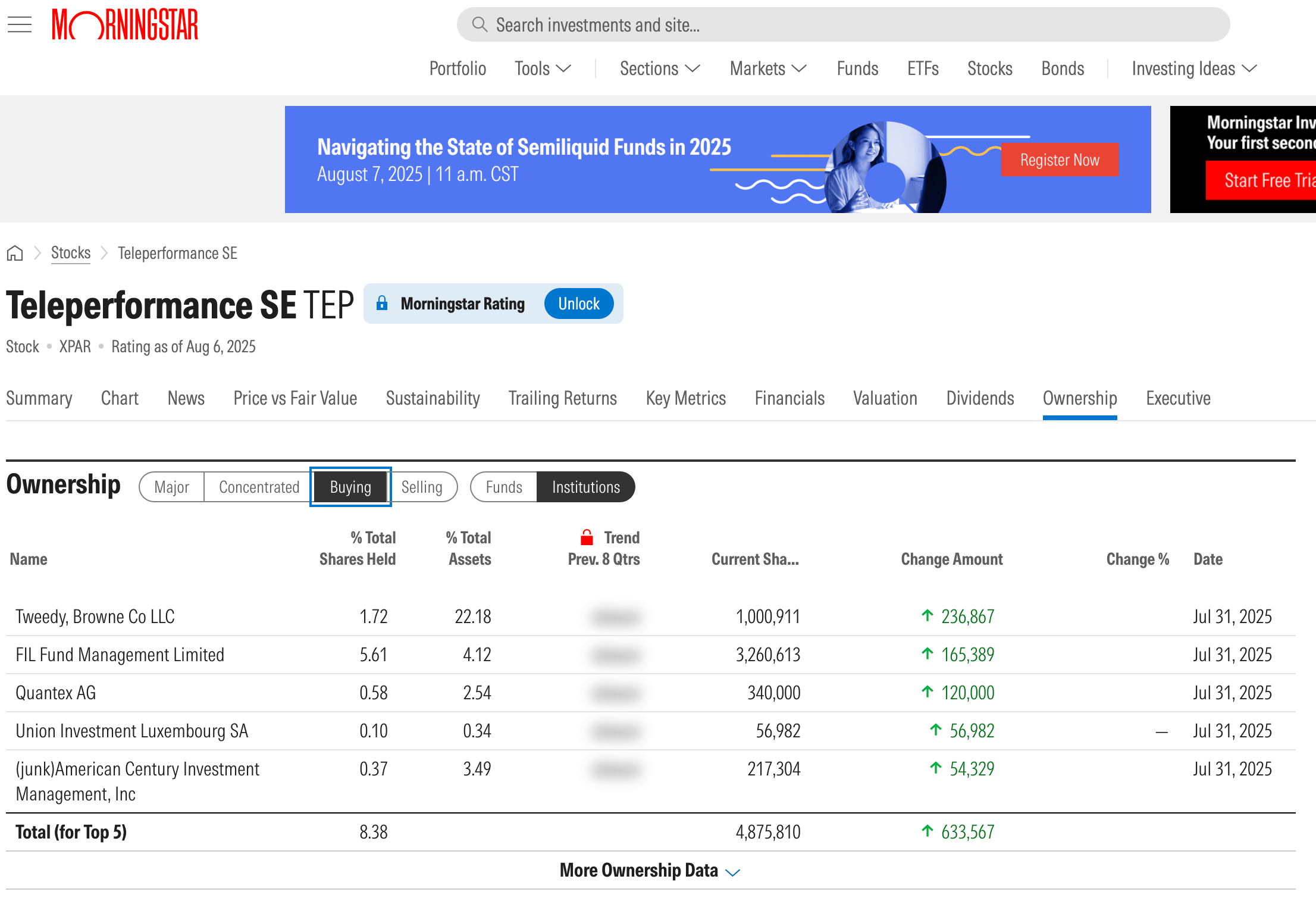The width and height of the screenshot is (1316, 901).
Task: Toggle ownership list to Funds
Action: 504,487
